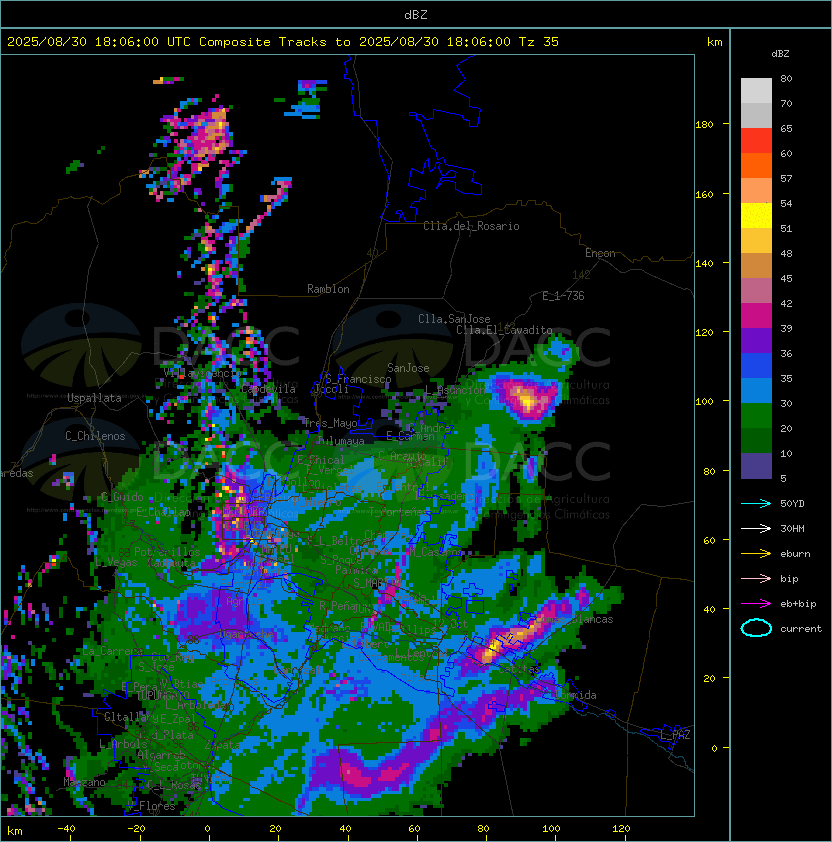Click the cyan ellipse 'current' symbol
Viewport: 832px width, 842px height.
756,628
